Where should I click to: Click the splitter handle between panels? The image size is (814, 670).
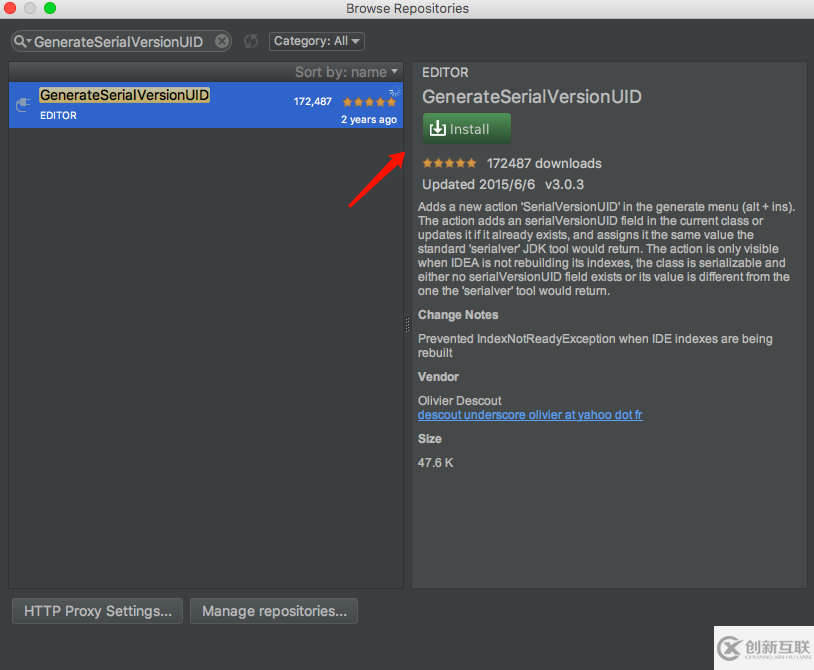click(407, 325)
